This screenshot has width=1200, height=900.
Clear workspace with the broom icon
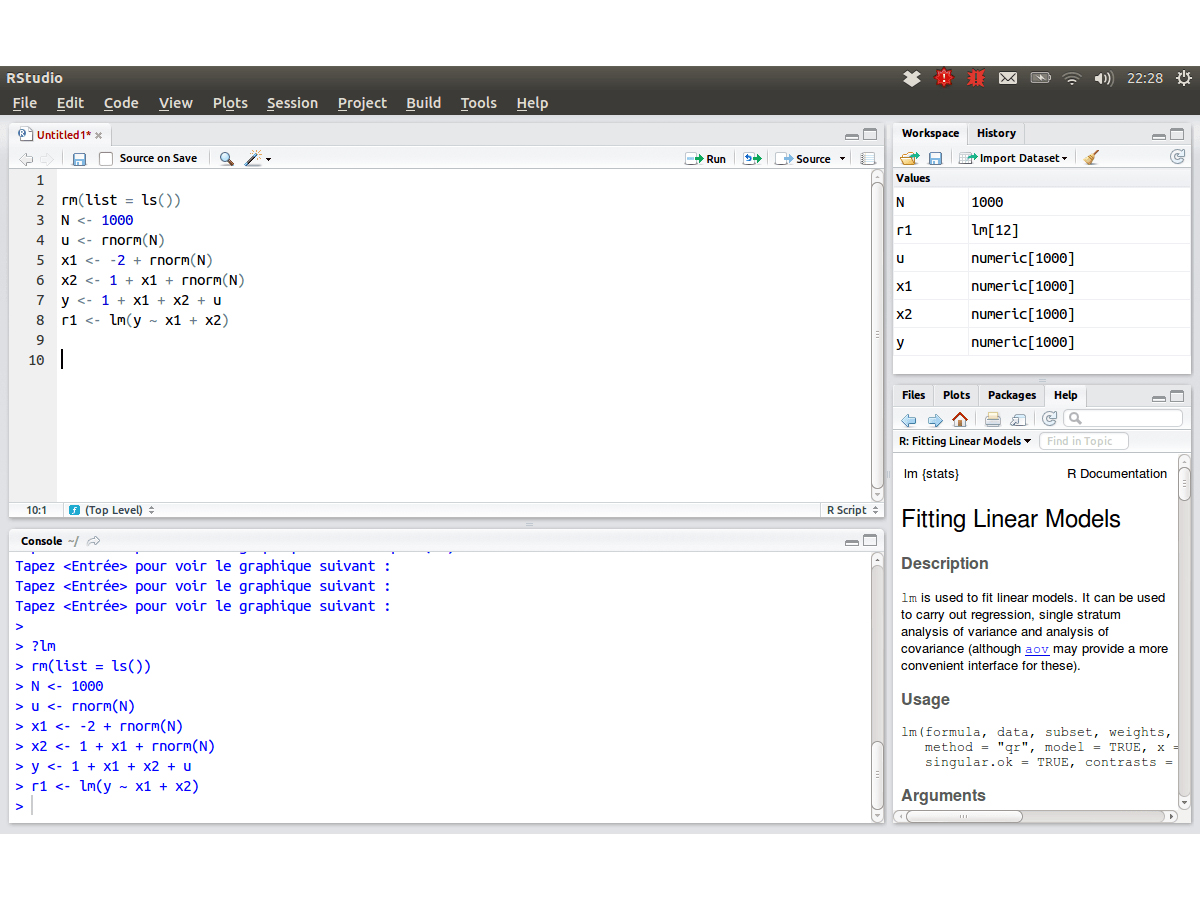(1091, 158)
